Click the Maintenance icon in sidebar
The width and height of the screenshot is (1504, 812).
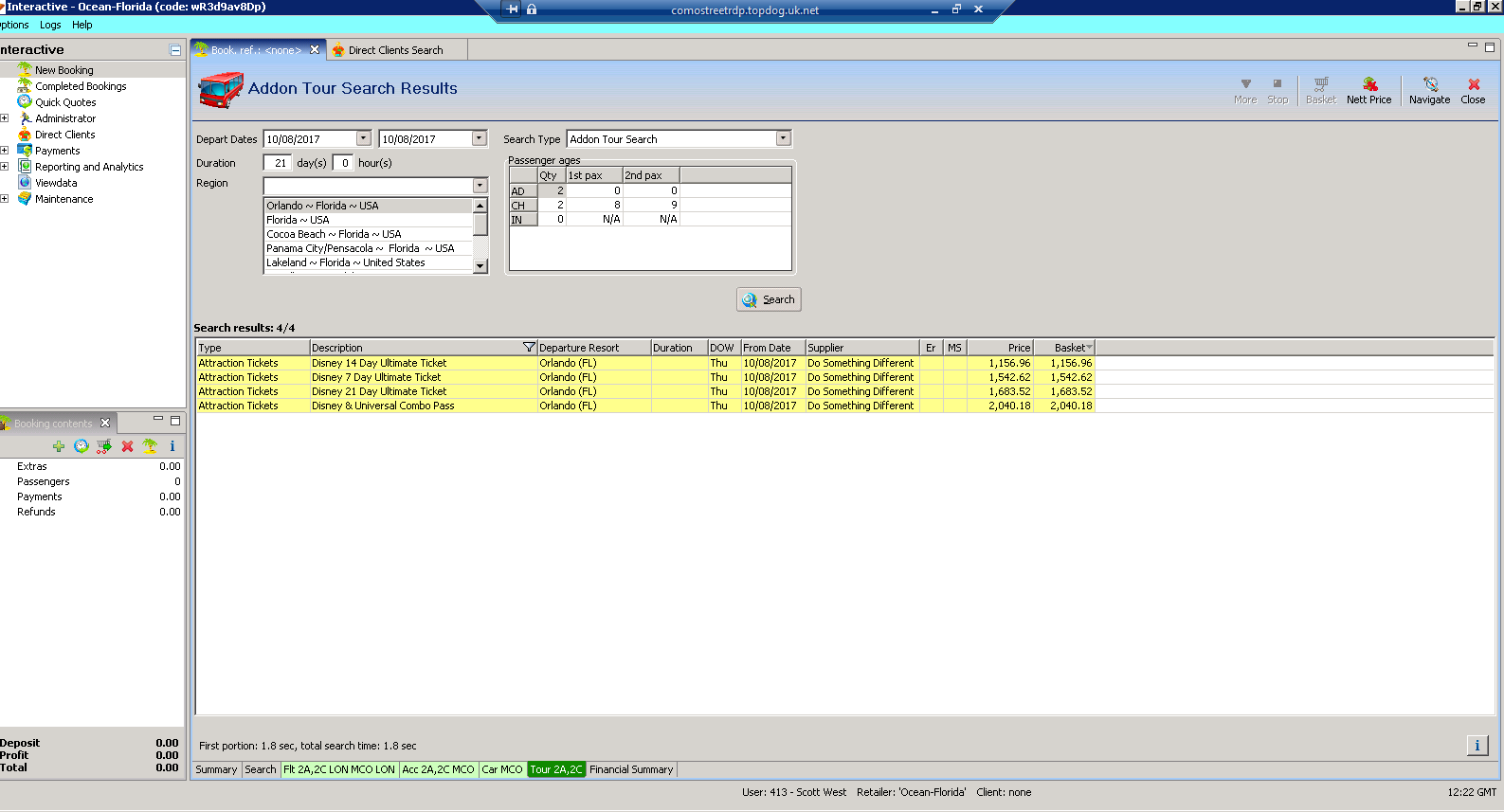click(x=25, y=198)
